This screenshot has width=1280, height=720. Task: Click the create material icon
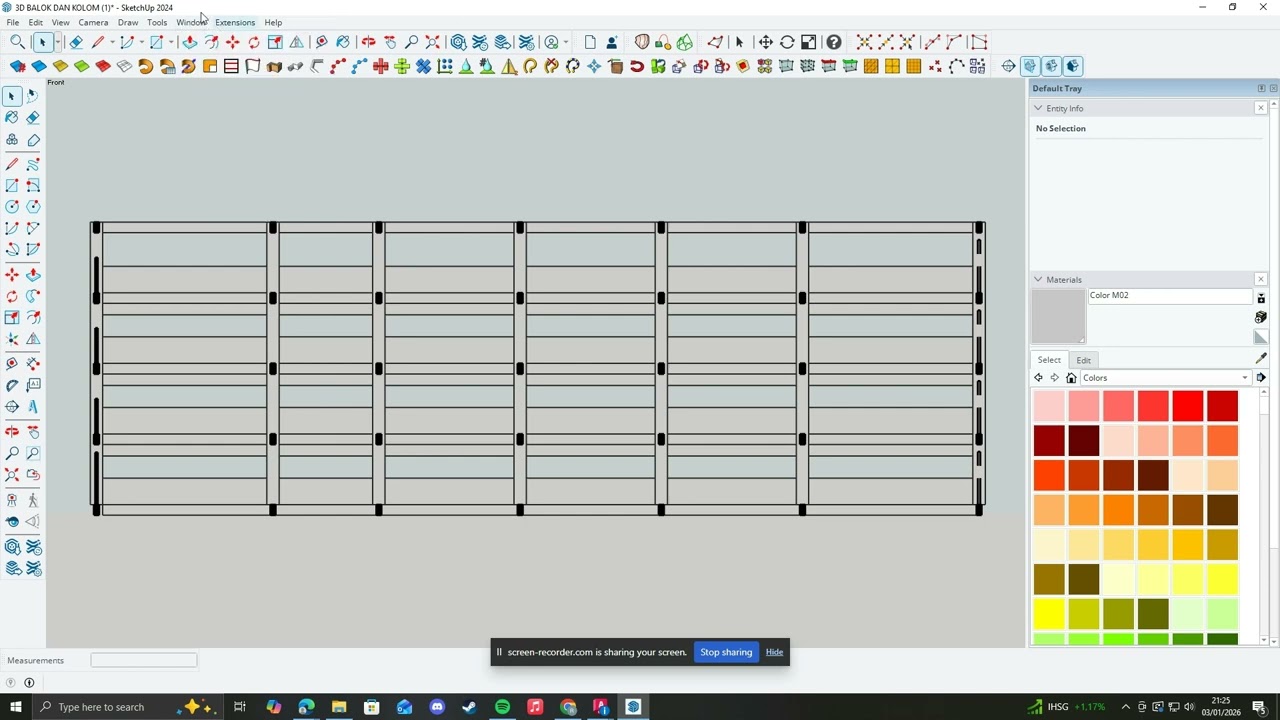click(1261, 317)
